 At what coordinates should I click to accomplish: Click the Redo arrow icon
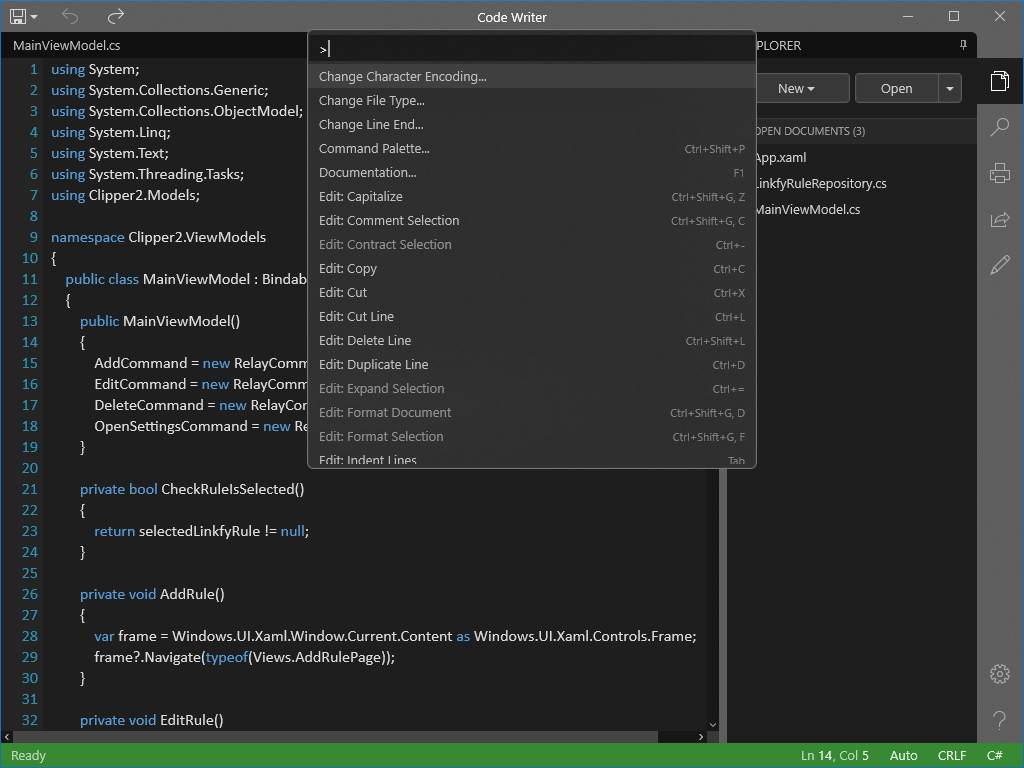click(116, 16)
